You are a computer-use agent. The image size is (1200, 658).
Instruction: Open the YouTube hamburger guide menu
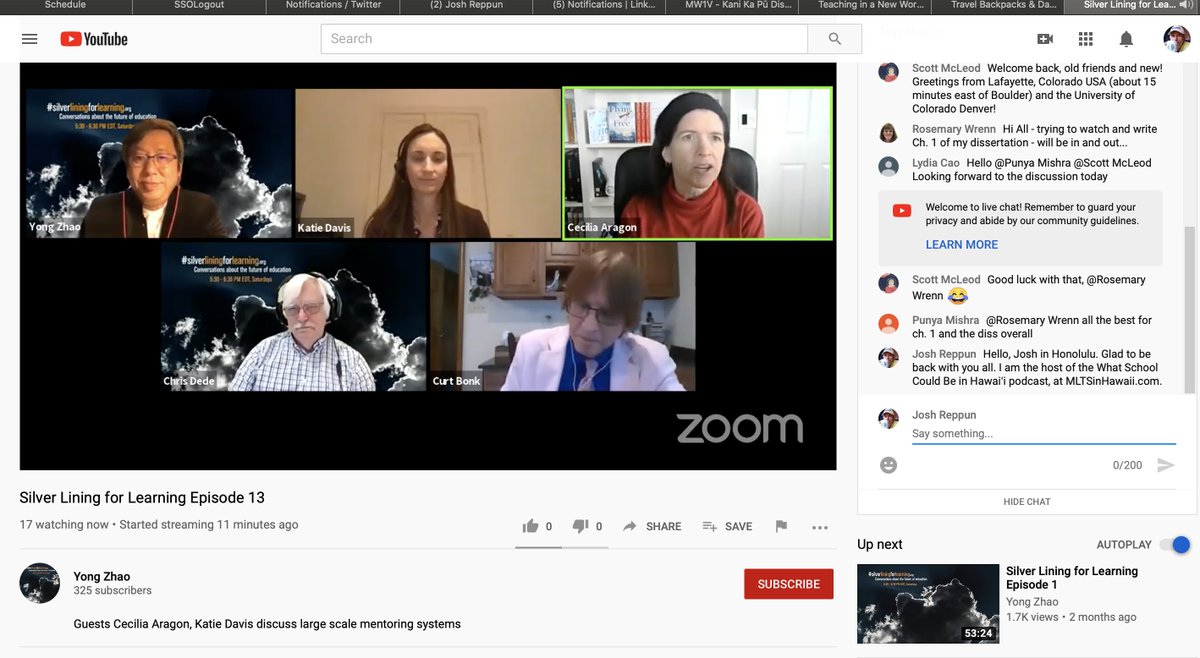(x=29, y=39)
